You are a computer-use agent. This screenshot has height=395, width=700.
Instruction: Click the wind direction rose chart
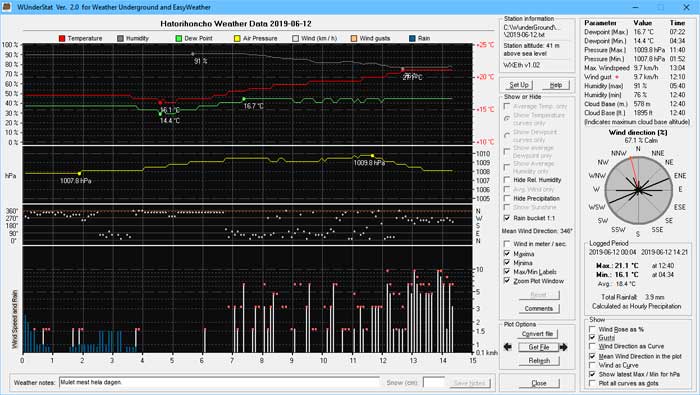coord(638,190)
